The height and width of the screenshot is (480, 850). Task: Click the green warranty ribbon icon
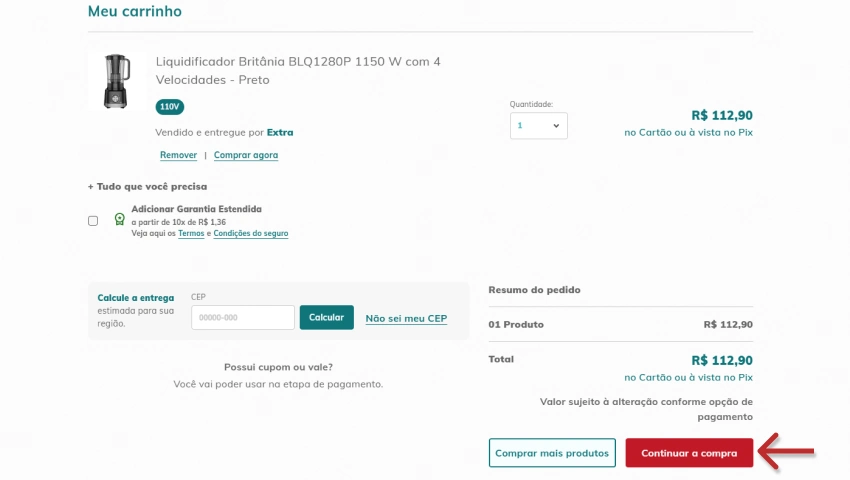(x=119, y=219)
